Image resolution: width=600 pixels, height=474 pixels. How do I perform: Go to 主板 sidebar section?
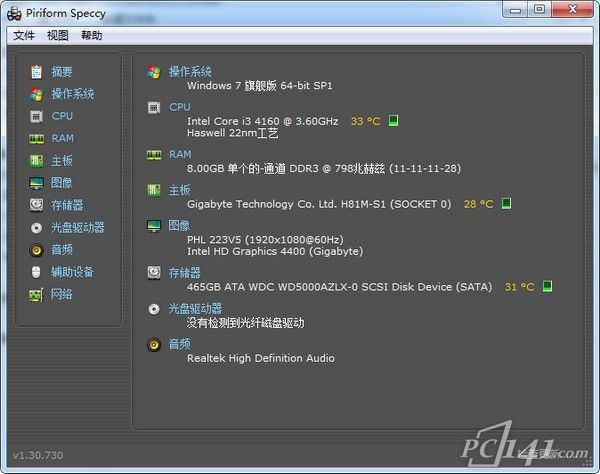(x=62, y=161)
